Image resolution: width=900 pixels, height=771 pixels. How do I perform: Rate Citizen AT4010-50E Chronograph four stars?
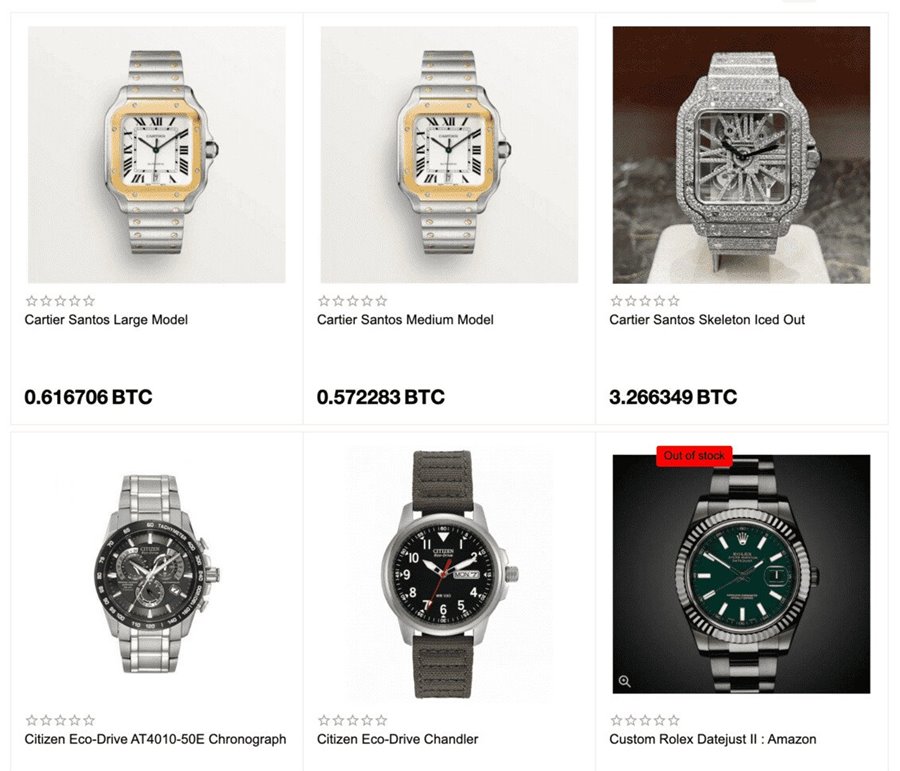pos(75,720)
